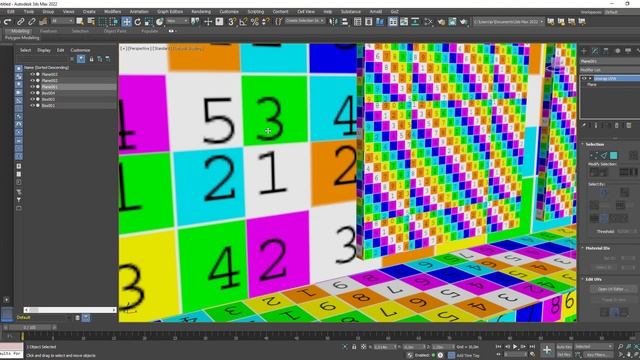Hide Box004 using its eye icon

[33, 93]
